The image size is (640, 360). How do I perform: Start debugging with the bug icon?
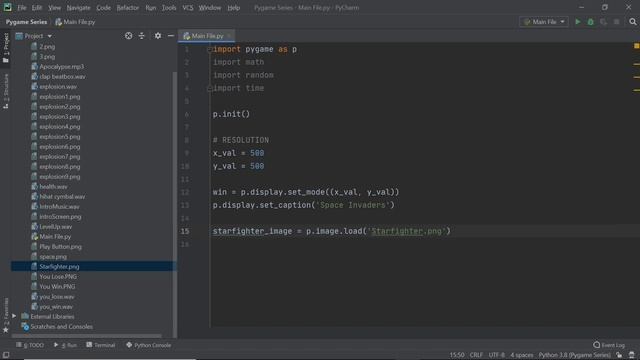590,22
